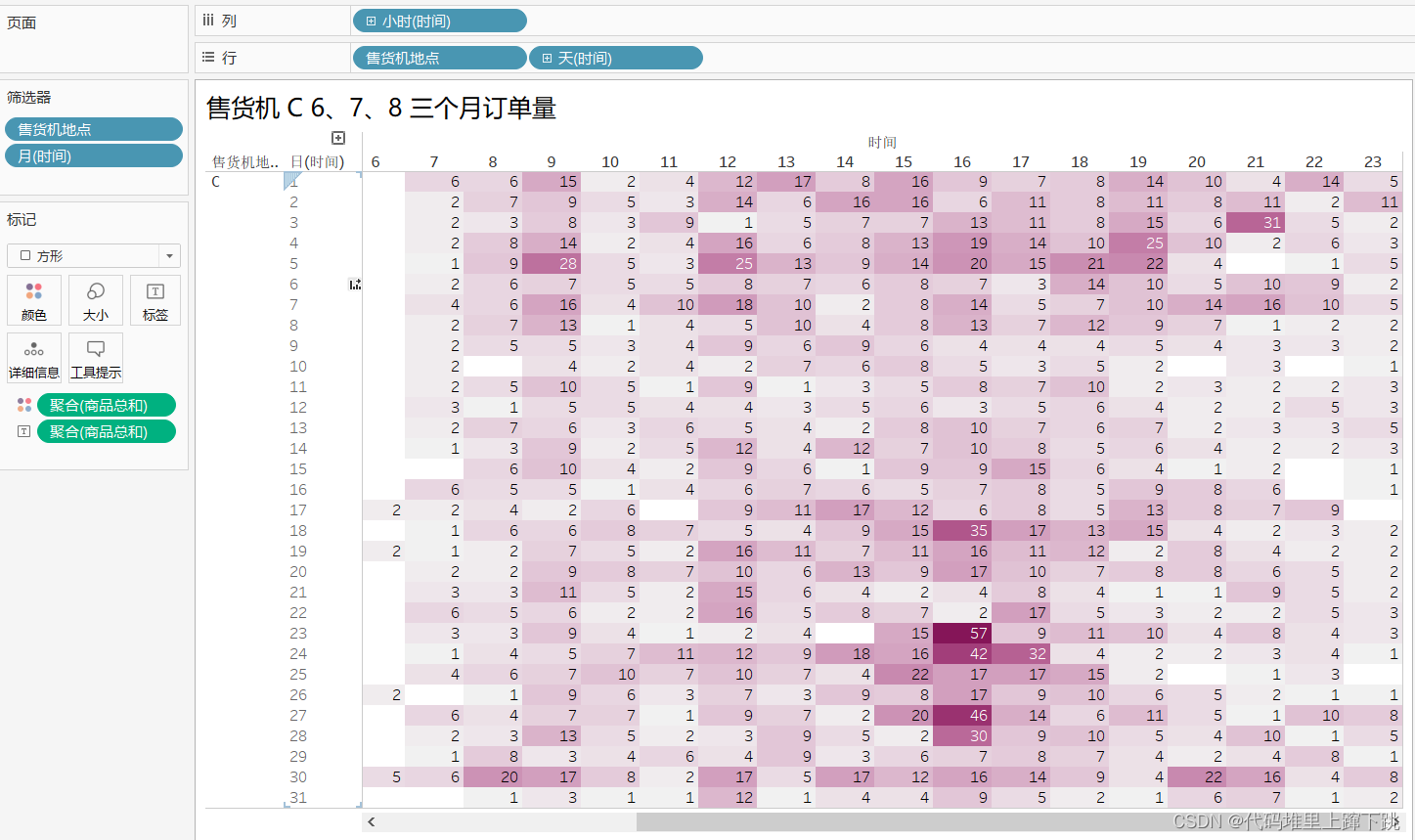The height and width of the screenshot is (840, 1415).
Task: Select the 月(时间) filter pill
Action: point(94,155)
